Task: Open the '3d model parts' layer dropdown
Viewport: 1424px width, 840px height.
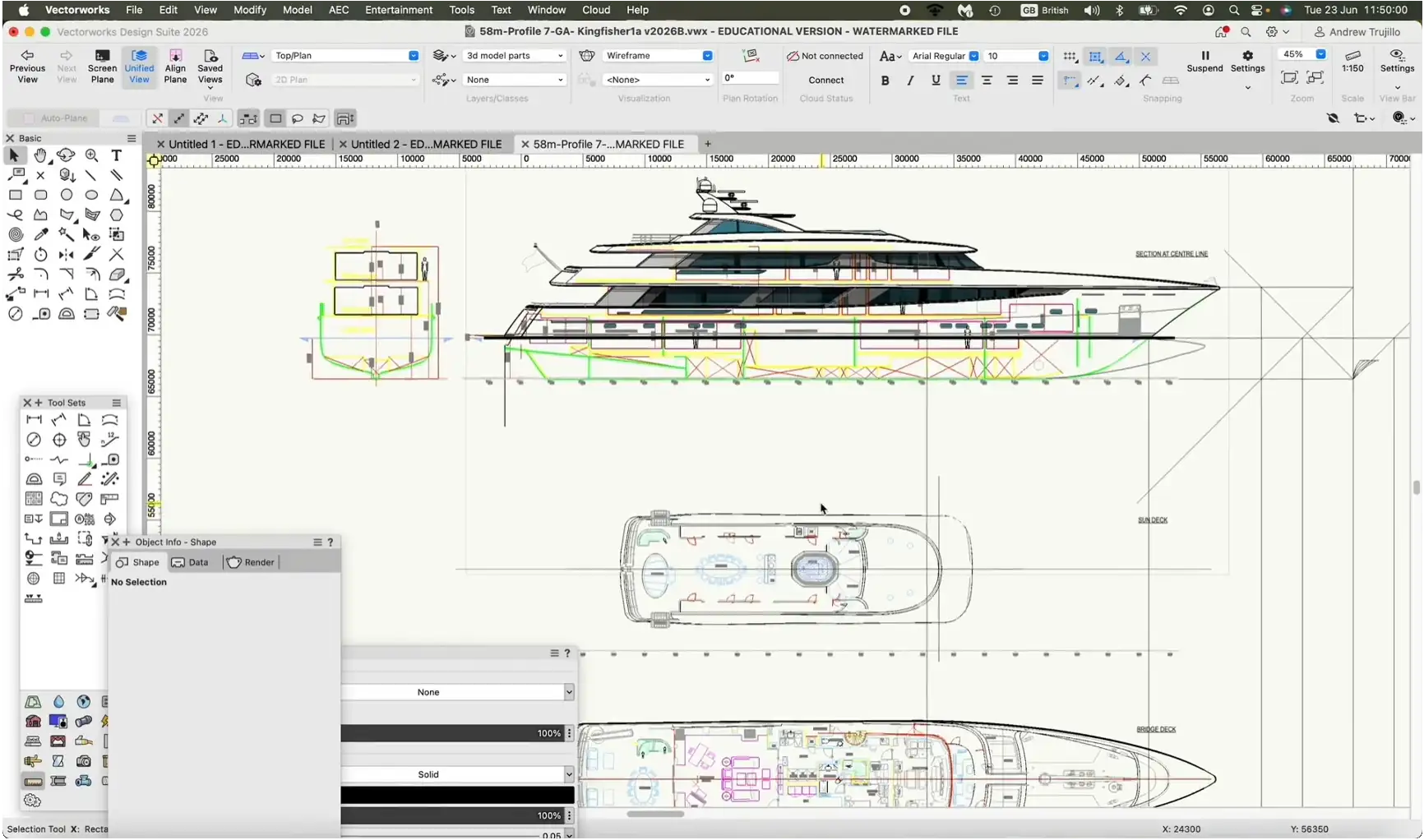Action: 515,56
